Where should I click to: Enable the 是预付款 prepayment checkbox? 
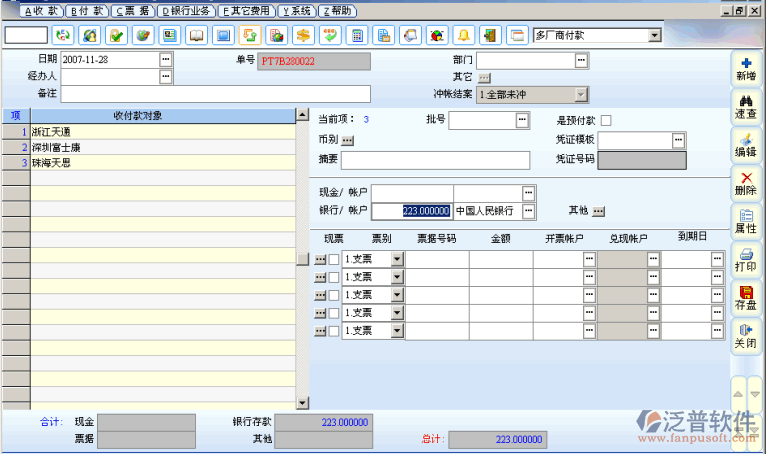coord(606,121)
